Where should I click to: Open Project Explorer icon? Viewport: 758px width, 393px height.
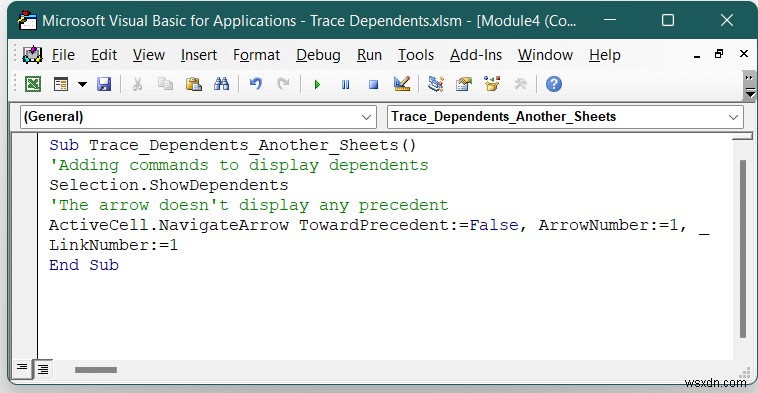436,85
